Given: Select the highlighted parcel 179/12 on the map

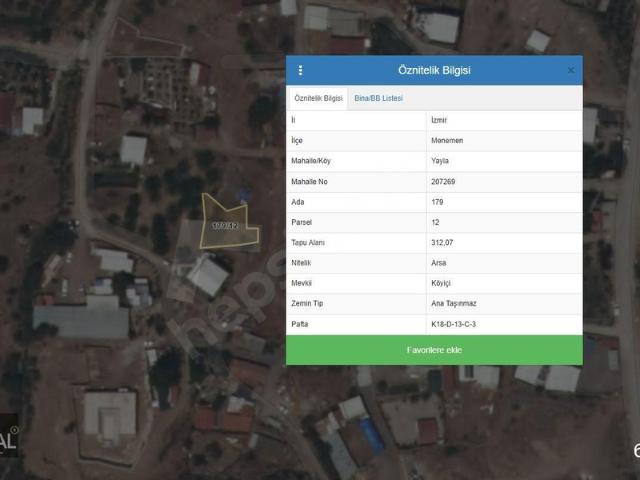Looking at the screenshot, I should (x=227, y=225).
